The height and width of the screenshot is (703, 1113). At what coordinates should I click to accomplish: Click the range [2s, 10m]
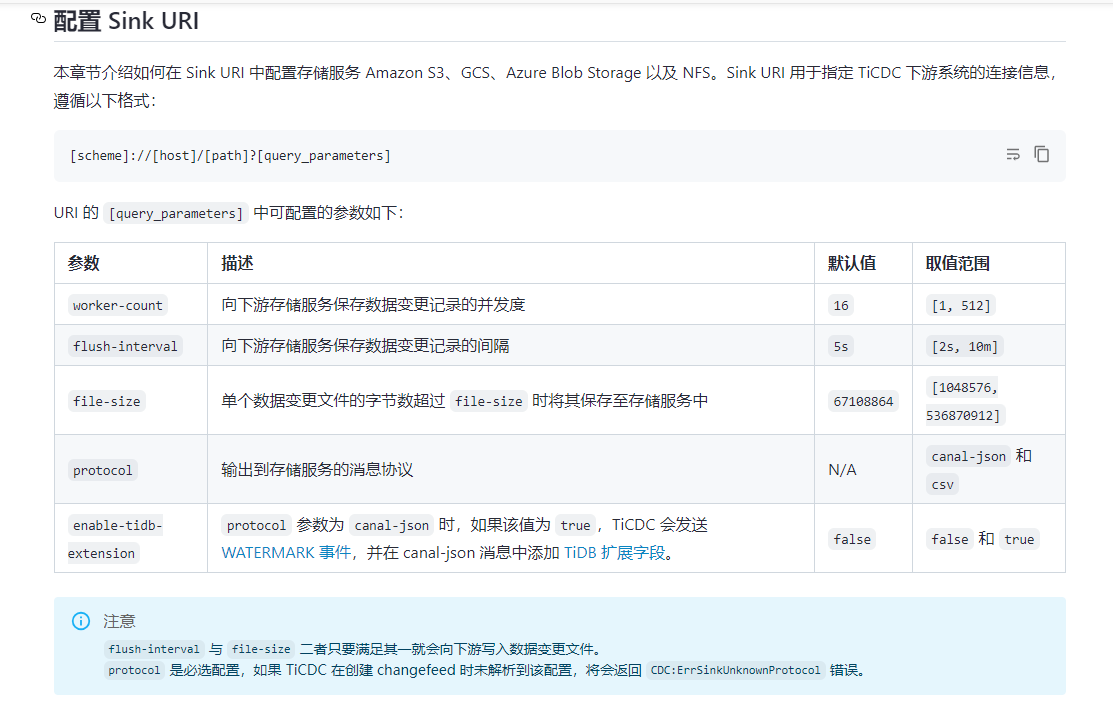click(965, 347)
